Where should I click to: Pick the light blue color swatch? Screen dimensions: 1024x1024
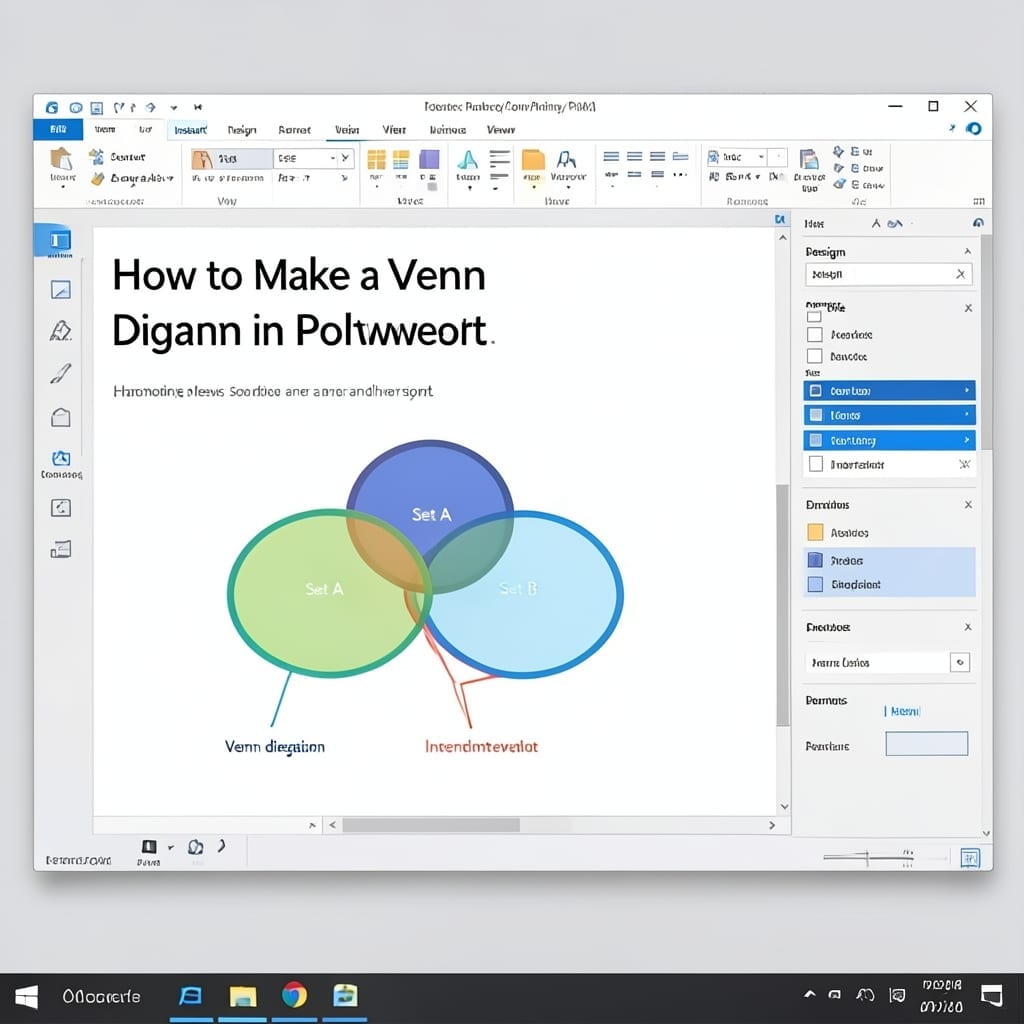[815, 584]
